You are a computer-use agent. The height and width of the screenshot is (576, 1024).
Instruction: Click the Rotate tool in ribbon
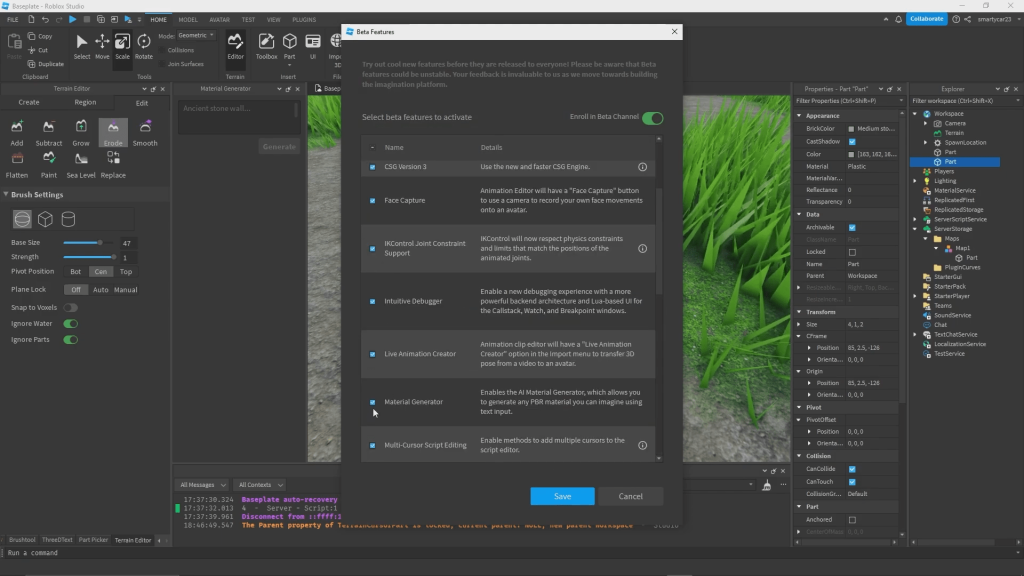pos(144,46)
